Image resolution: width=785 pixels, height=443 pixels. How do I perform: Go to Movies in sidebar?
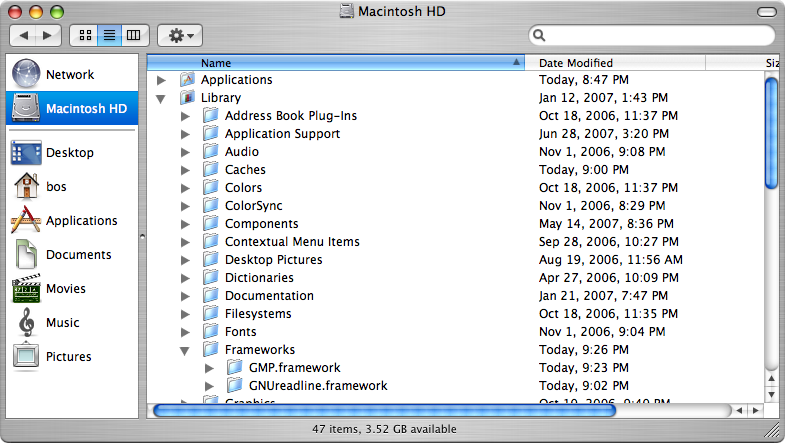click(65, 289)
